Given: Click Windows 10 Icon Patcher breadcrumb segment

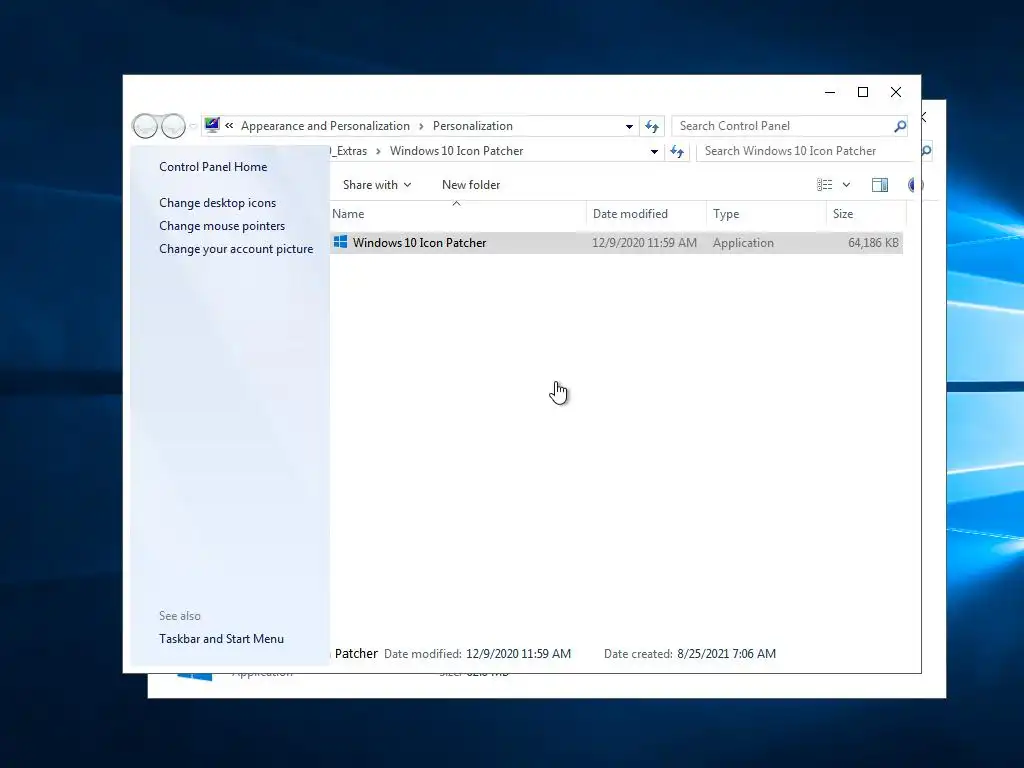Looking at the screenshot, I should click(456, 151).
